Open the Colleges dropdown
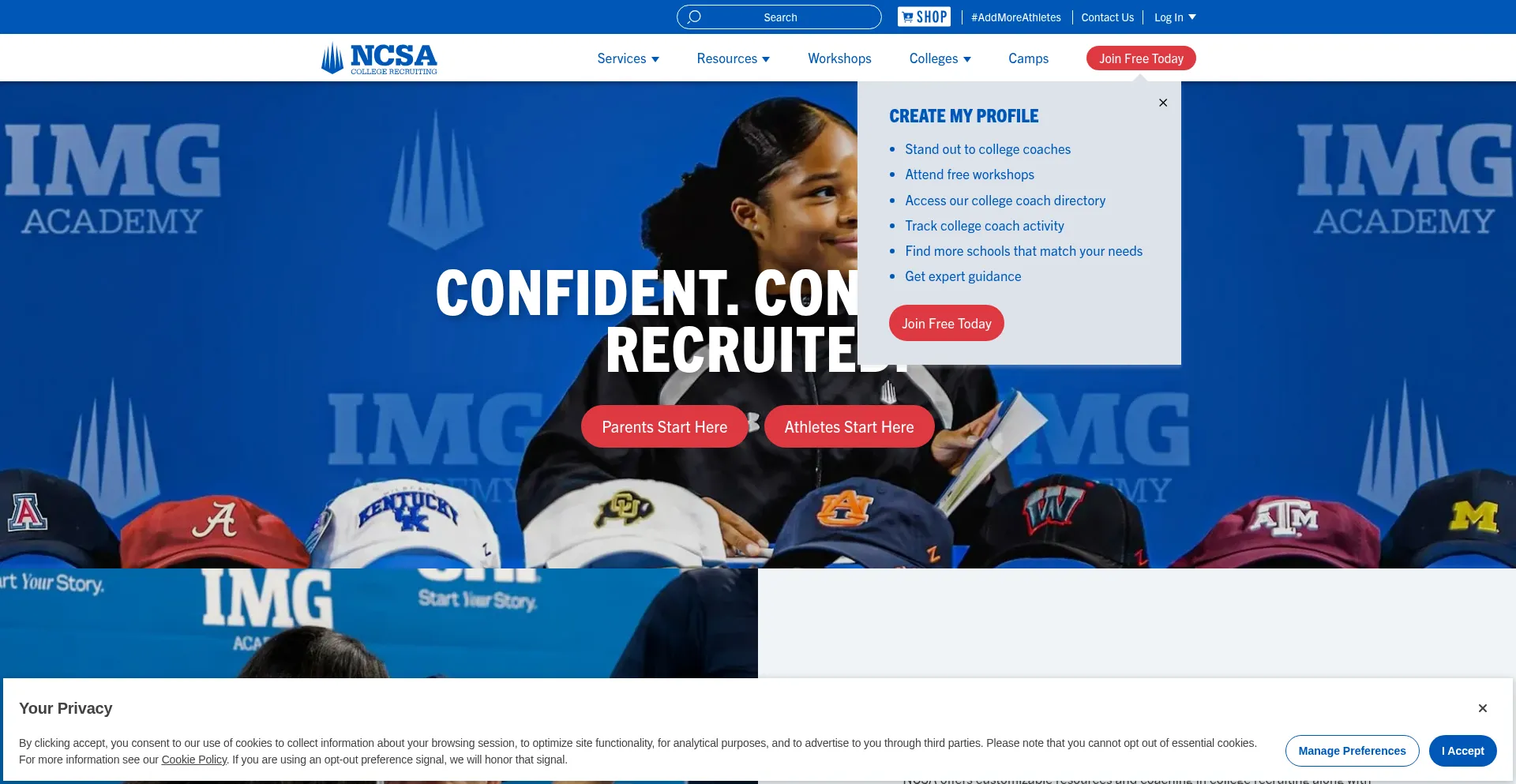This screenshot has height=784, width=1516. click(x=940, y=58)
